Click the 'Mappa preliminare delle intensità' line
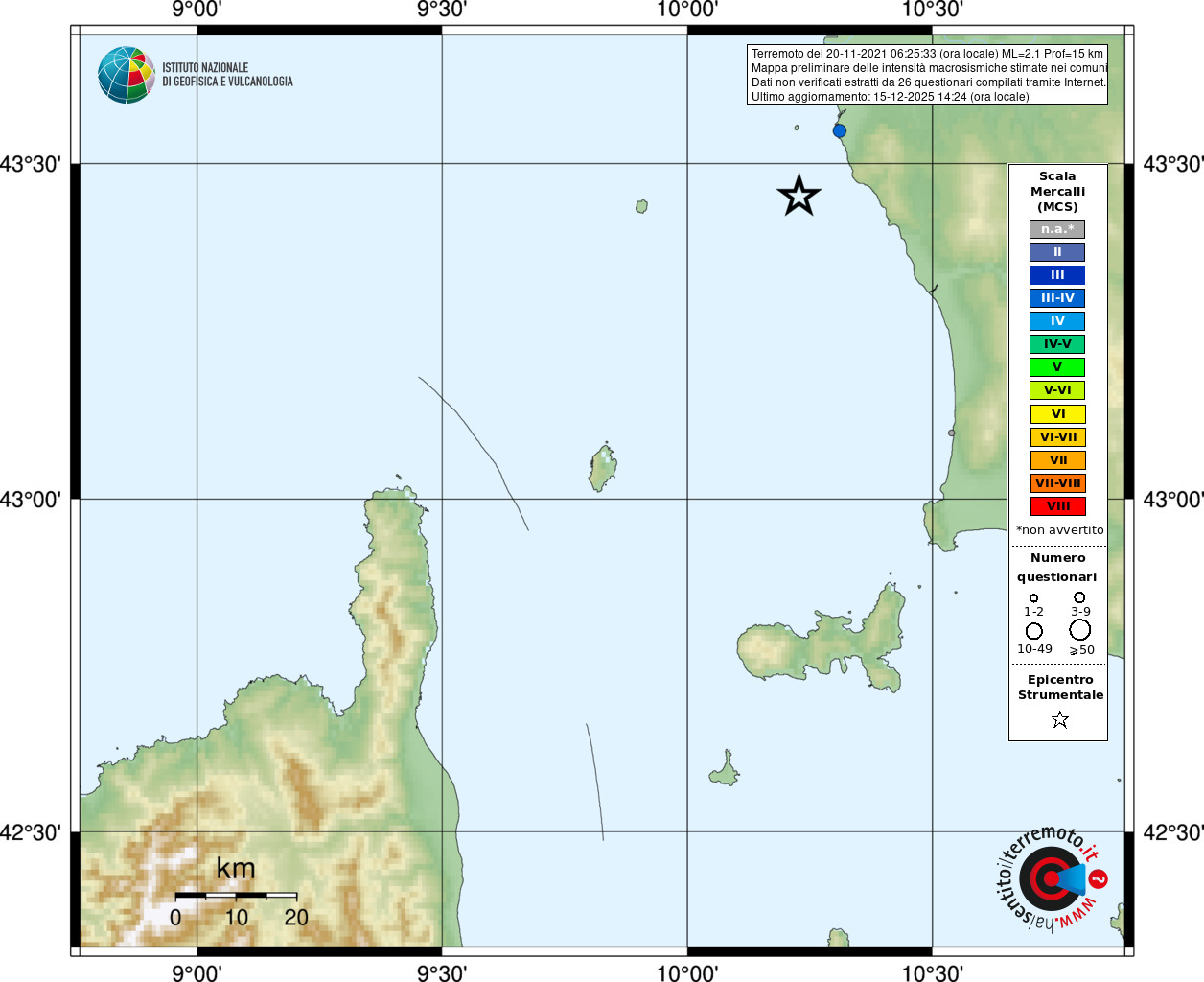The image size is (1204, 982). (929, 68)
